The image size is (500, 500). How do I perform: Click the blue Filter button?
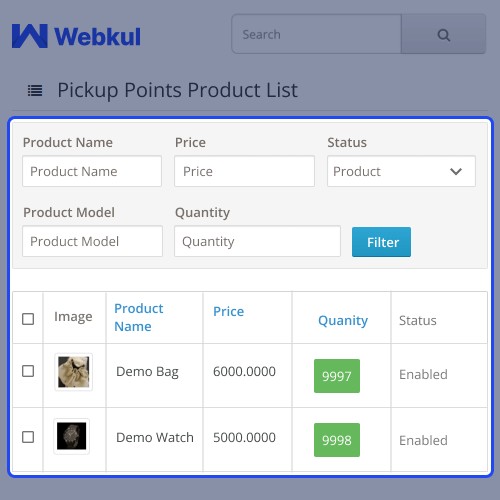click(x=381, y=242)
